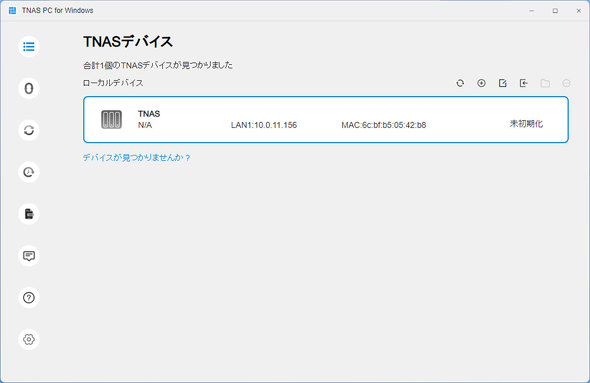This screenshot has width=590, height=383.
Task: Click the MAC:6c:bf:b5:05:42:b8 value
Action: [384, 125]
